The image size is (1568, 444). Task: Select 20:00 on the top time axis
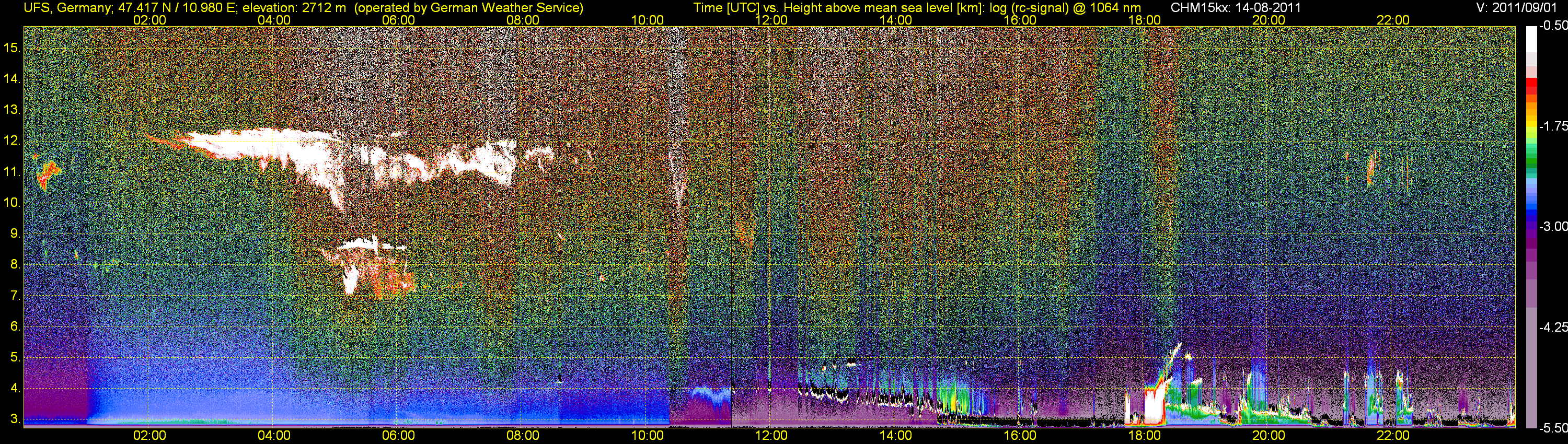[x=1269, y=20]
